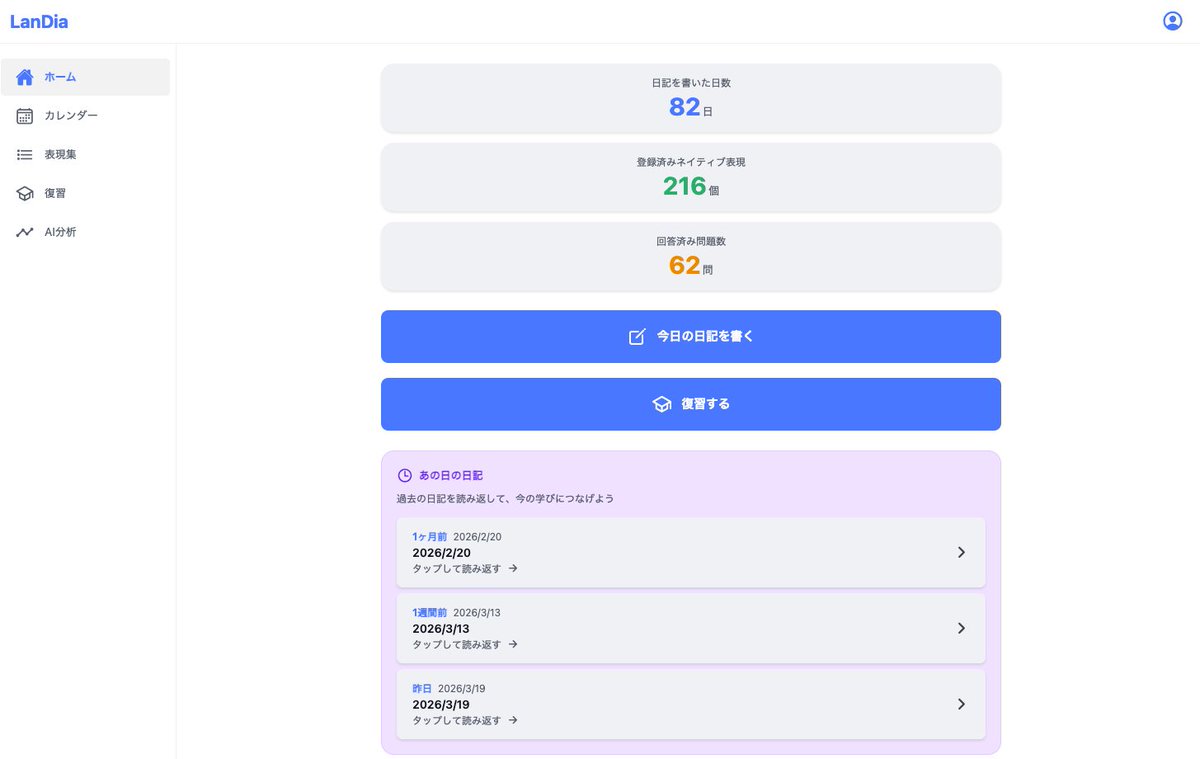Open the user account profile icon
This screenshot has width=1200, height=759.
coord(1172,21)
